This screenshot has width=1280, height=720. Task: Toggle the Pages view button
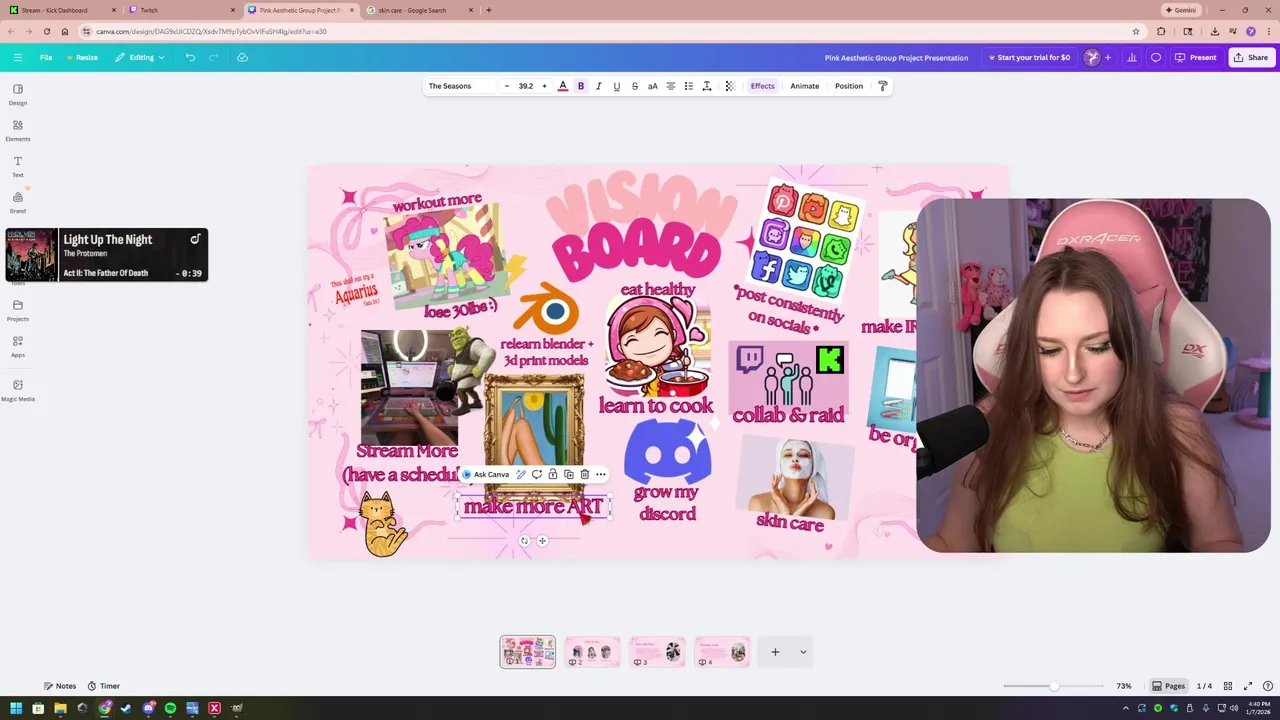click(x=1168, y=686)
